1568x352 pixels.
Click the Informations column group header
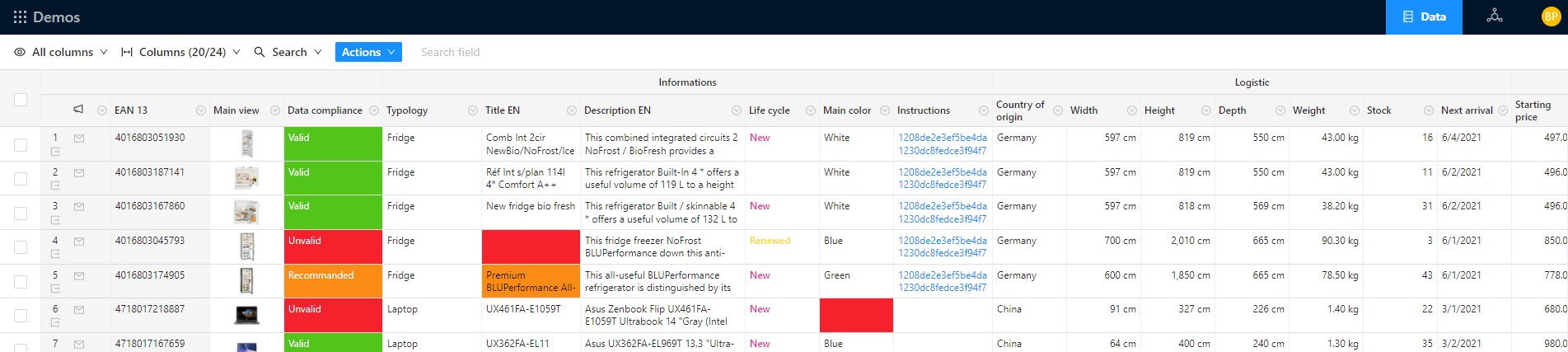pyautogui.click(x=687, y=82)
